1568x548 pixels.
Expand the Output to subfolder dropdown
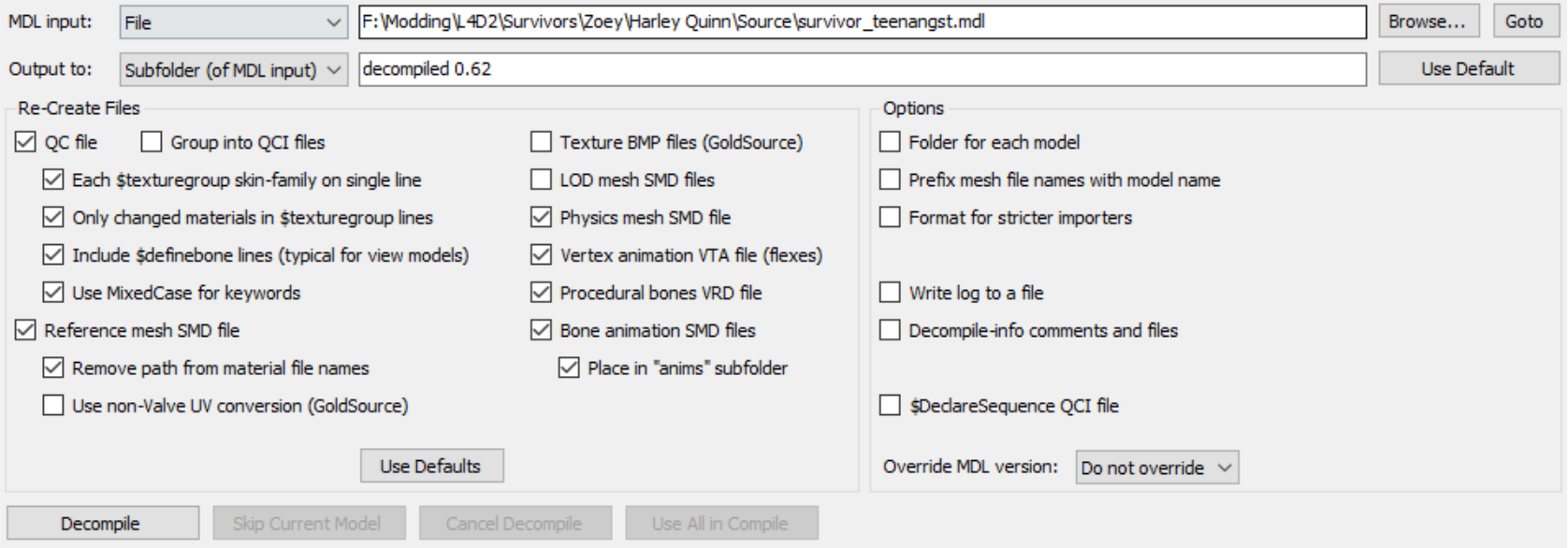(233, 70)
